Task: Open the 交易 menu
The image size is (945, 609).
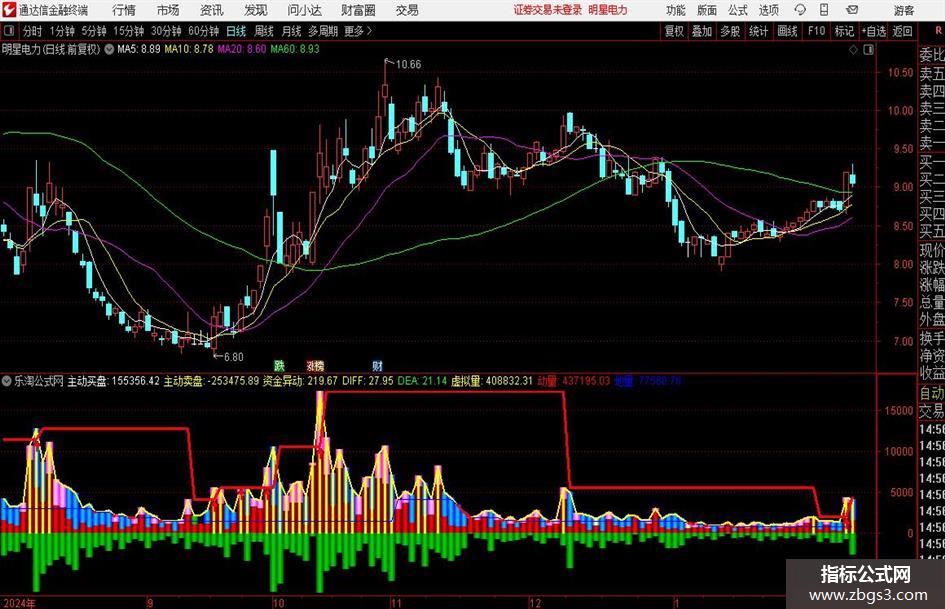Action: click(x=407, y=10)
